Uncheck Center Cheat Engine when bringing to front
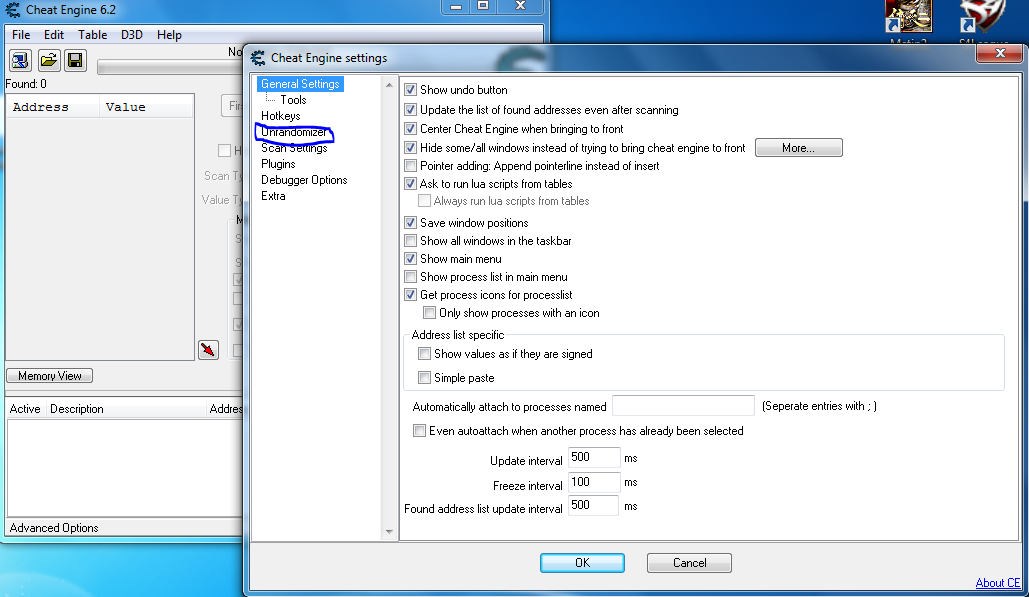The height and width of the screenshot is (597, 1029). tap(410, 129)
